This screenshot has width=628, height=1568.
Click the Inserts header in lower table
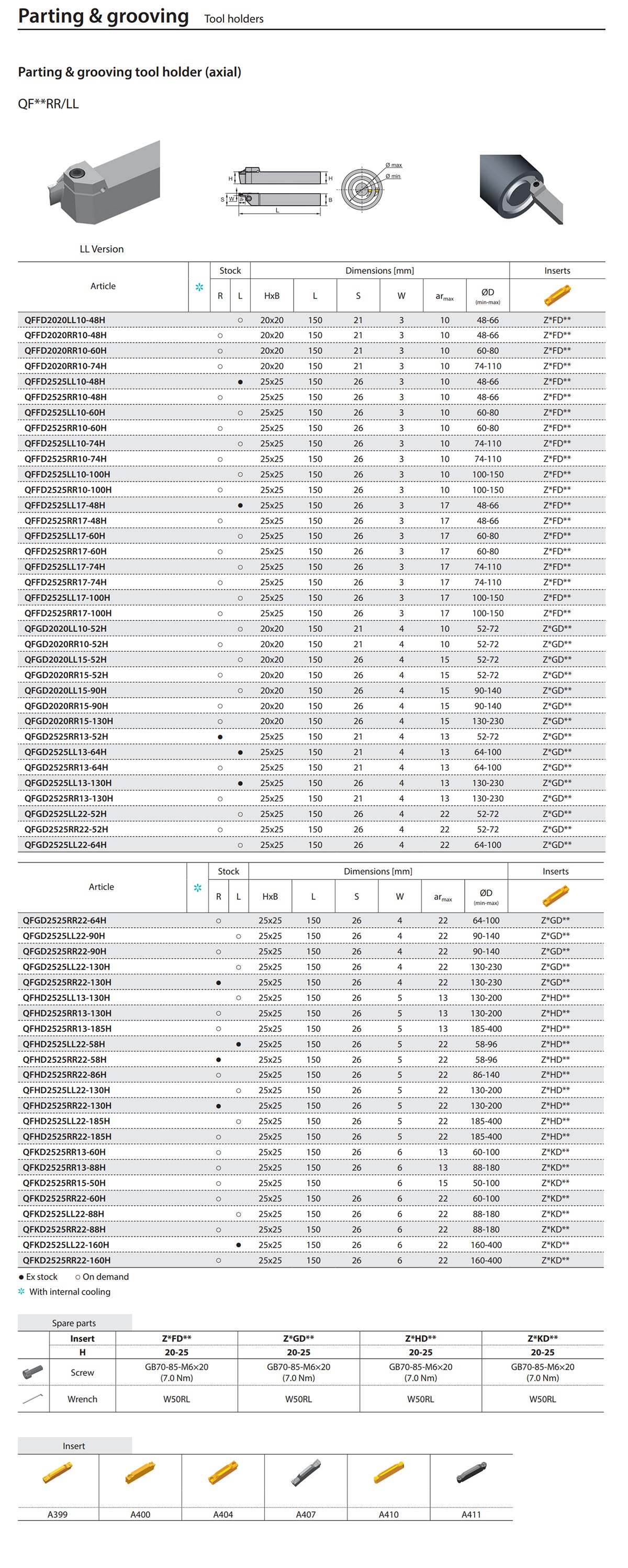(556, 871)
